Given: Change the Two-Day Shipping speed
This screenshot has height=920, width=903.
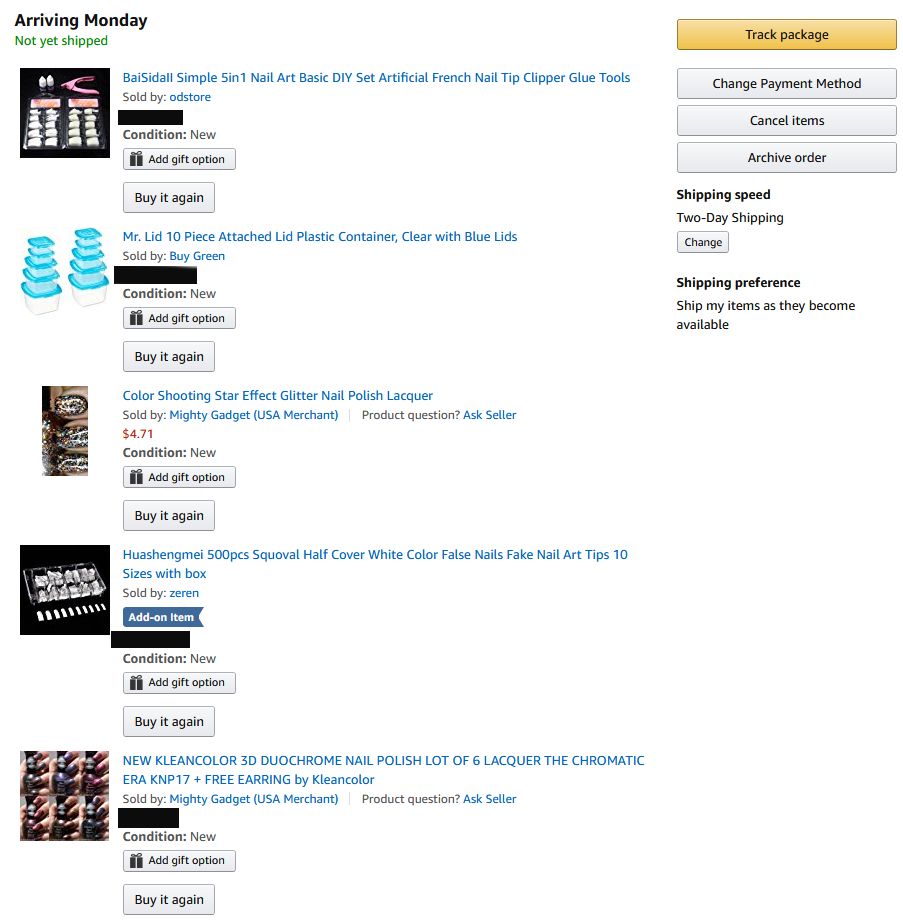Looking at the screenshot, I should pos(703,242).
